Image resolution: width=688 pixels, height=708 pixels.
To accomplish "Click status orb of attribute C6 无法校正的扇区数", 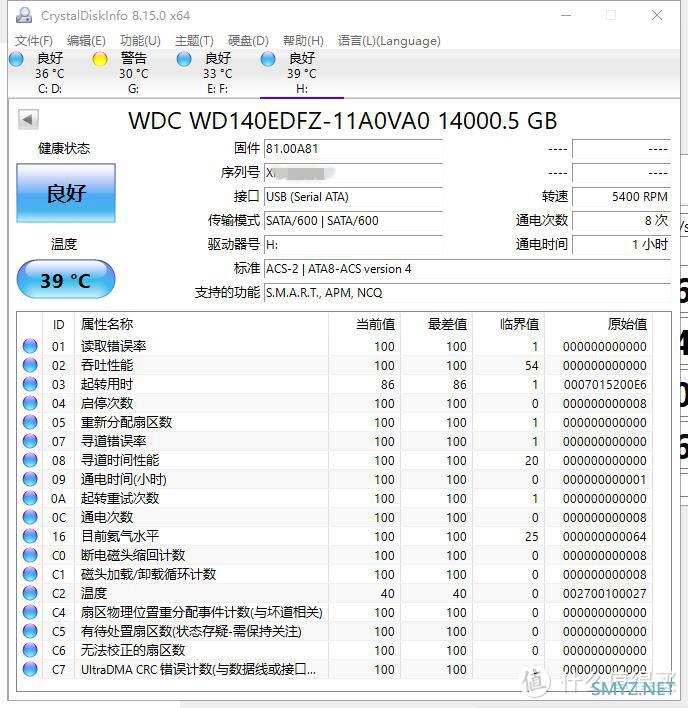I will 30,650.
